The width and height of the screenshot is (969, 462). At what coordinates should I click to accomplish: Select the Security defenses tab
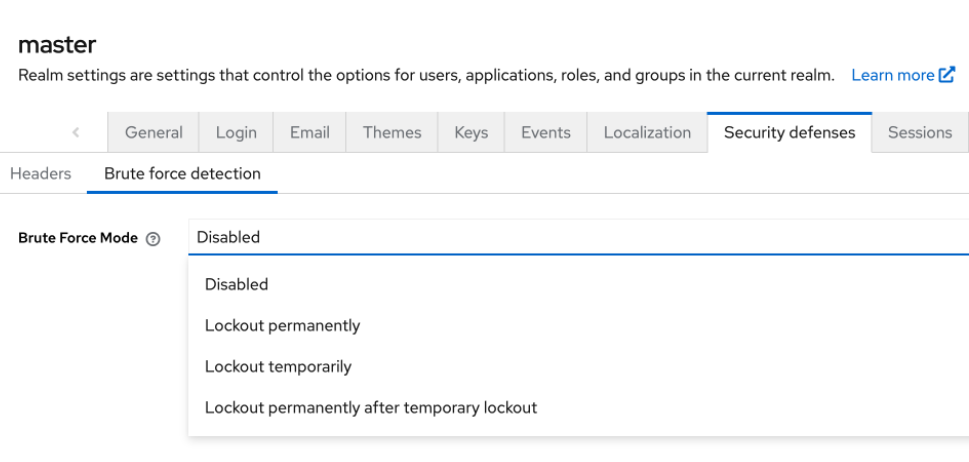pos(789,132)
